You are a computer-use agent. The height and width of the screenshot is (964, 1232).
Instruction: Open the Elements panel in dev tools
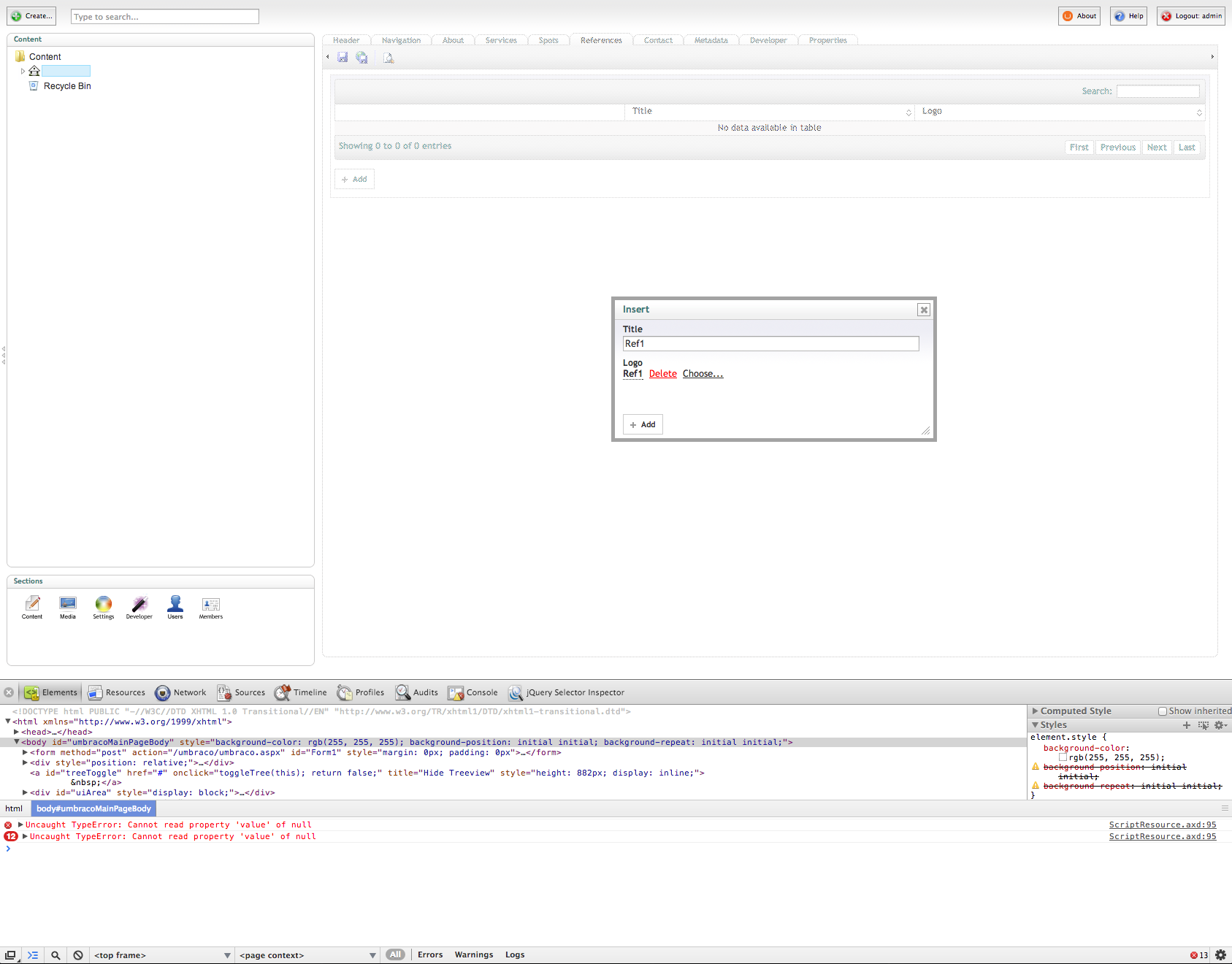tap(51, 692)
